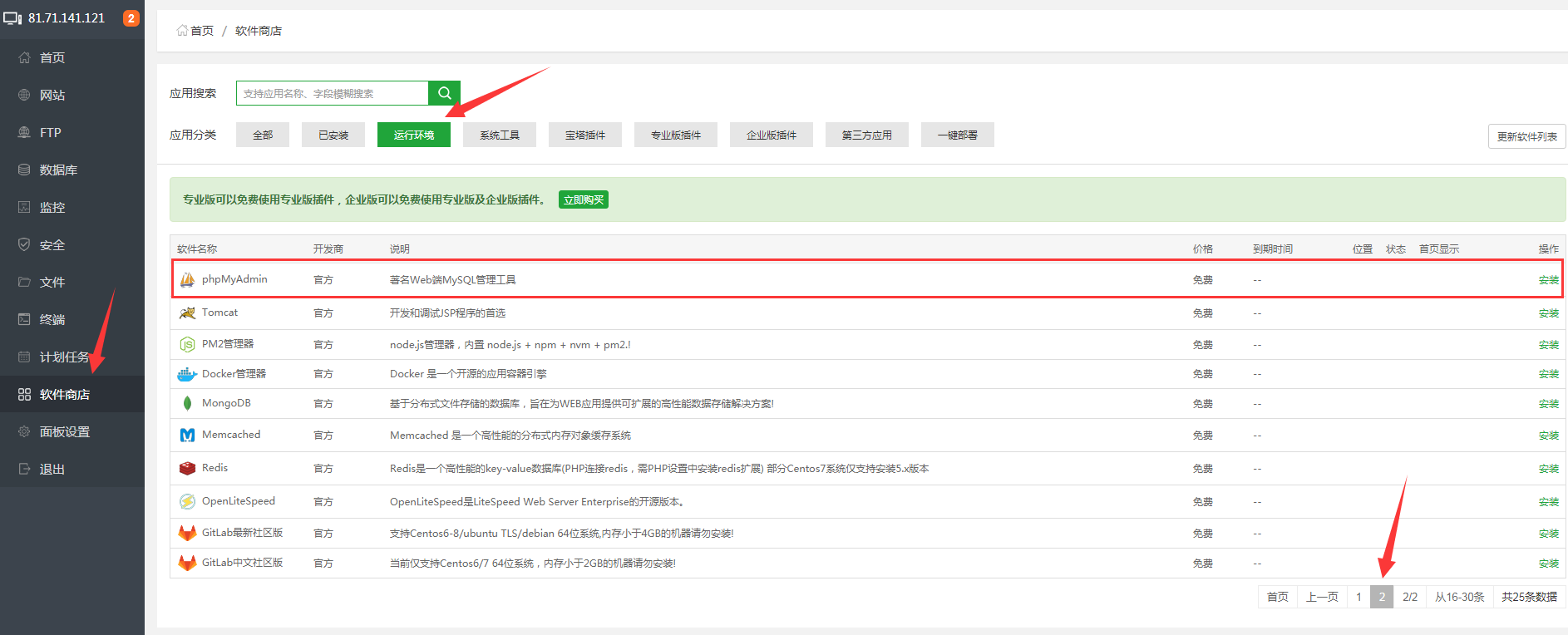Select the 运行环境 category tab
The height and width of the screenshot is (635, 1568).
pos(414,135)
